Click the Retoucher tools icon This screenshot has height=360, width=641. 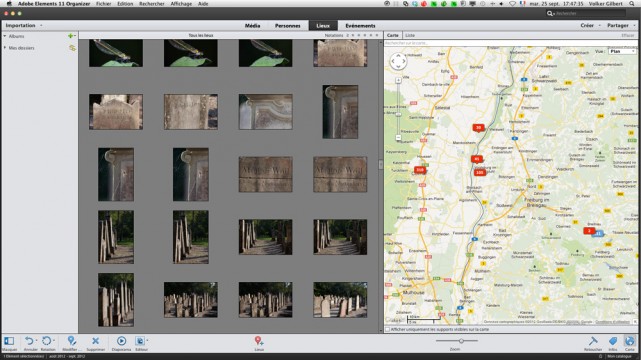[x=593, y=340]
